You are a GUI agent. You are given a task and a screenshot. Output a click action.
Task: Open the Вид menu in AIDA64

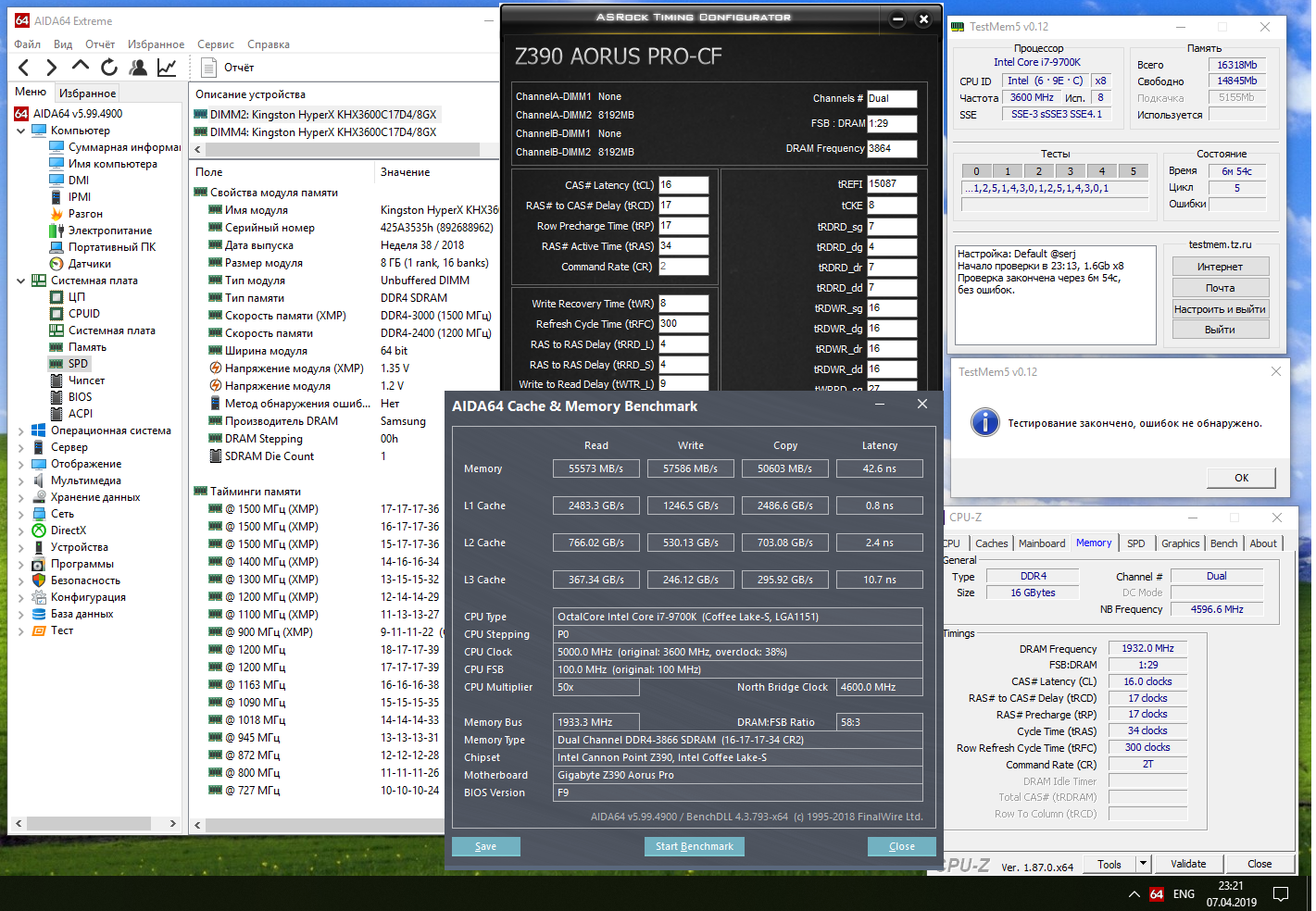(x=63, y=44)
